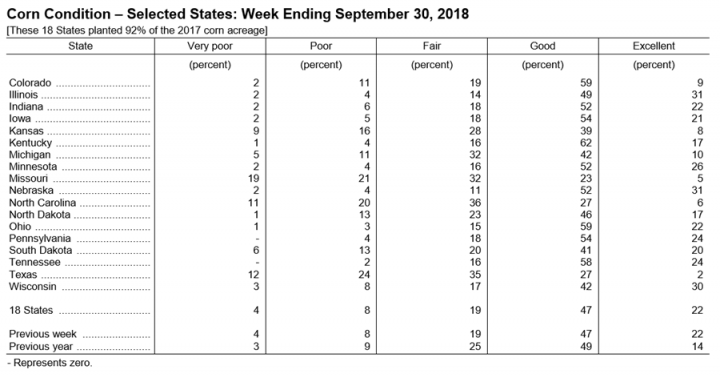Click Missouri's Very poor value 19
Viewport: 720px width, 378px height.
253,178
